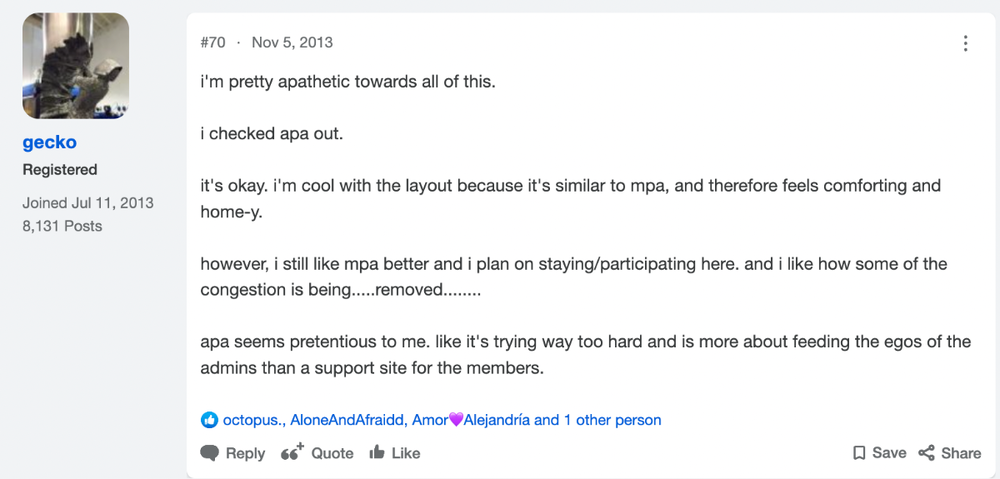Viewport: 1000px width, 479px height.
Task: Click the Reply speech bubble icon
Action: coord(210,453)
